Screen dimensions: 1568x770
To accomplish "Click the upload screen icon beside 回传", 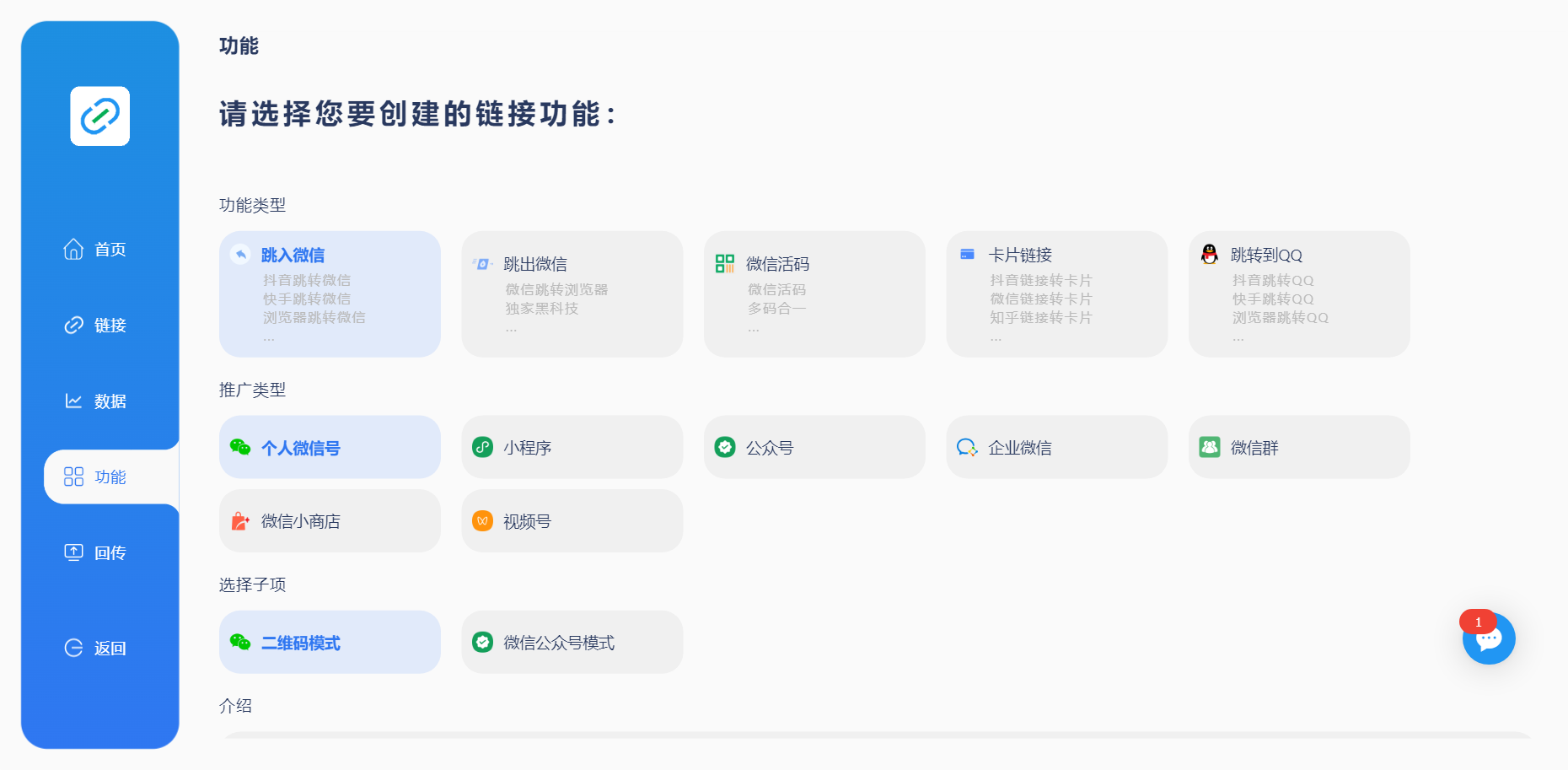I will pyautogui.click(x=74, y=552).
